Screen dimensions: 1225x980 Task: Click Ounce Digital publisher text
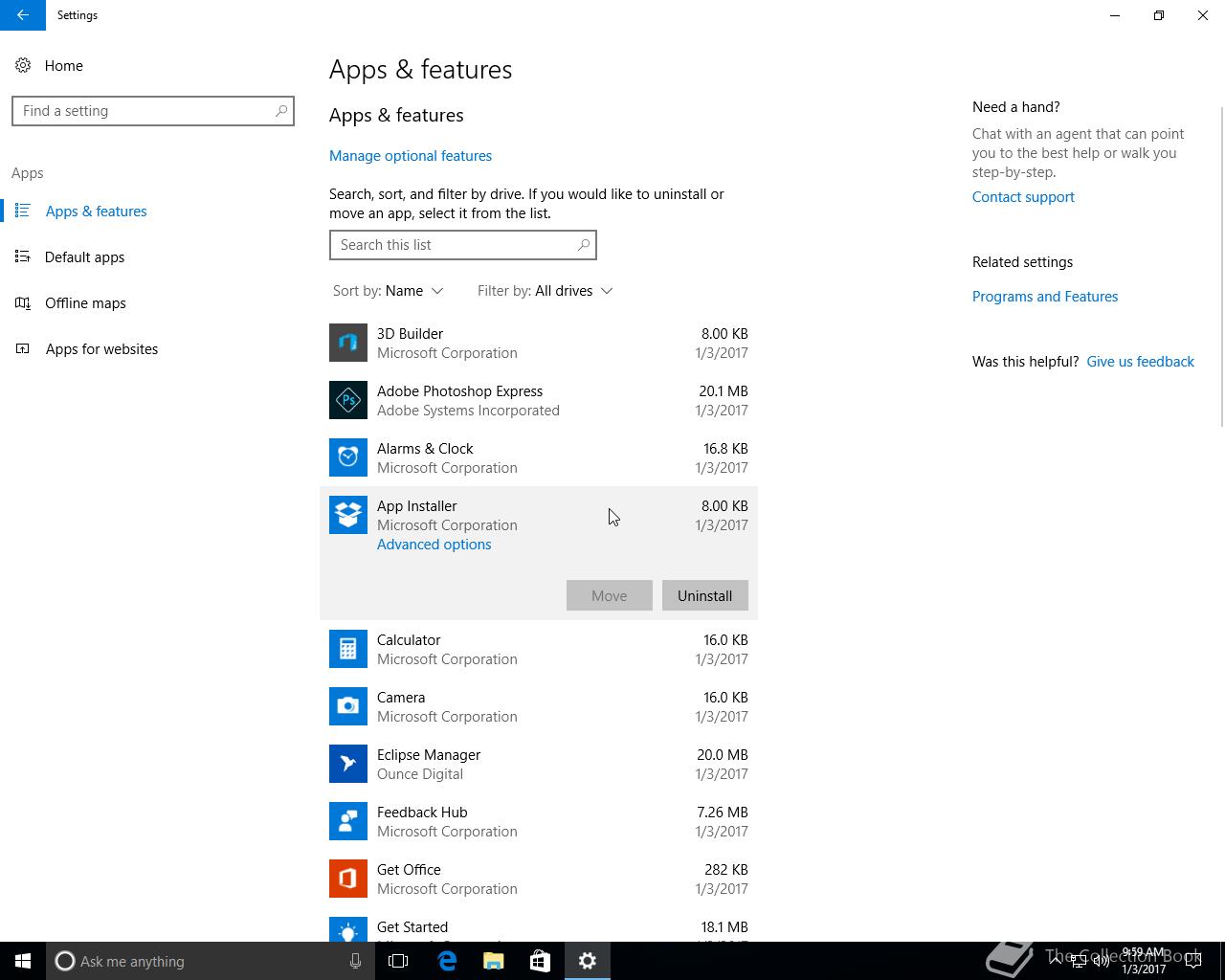[x=420, y=774]
